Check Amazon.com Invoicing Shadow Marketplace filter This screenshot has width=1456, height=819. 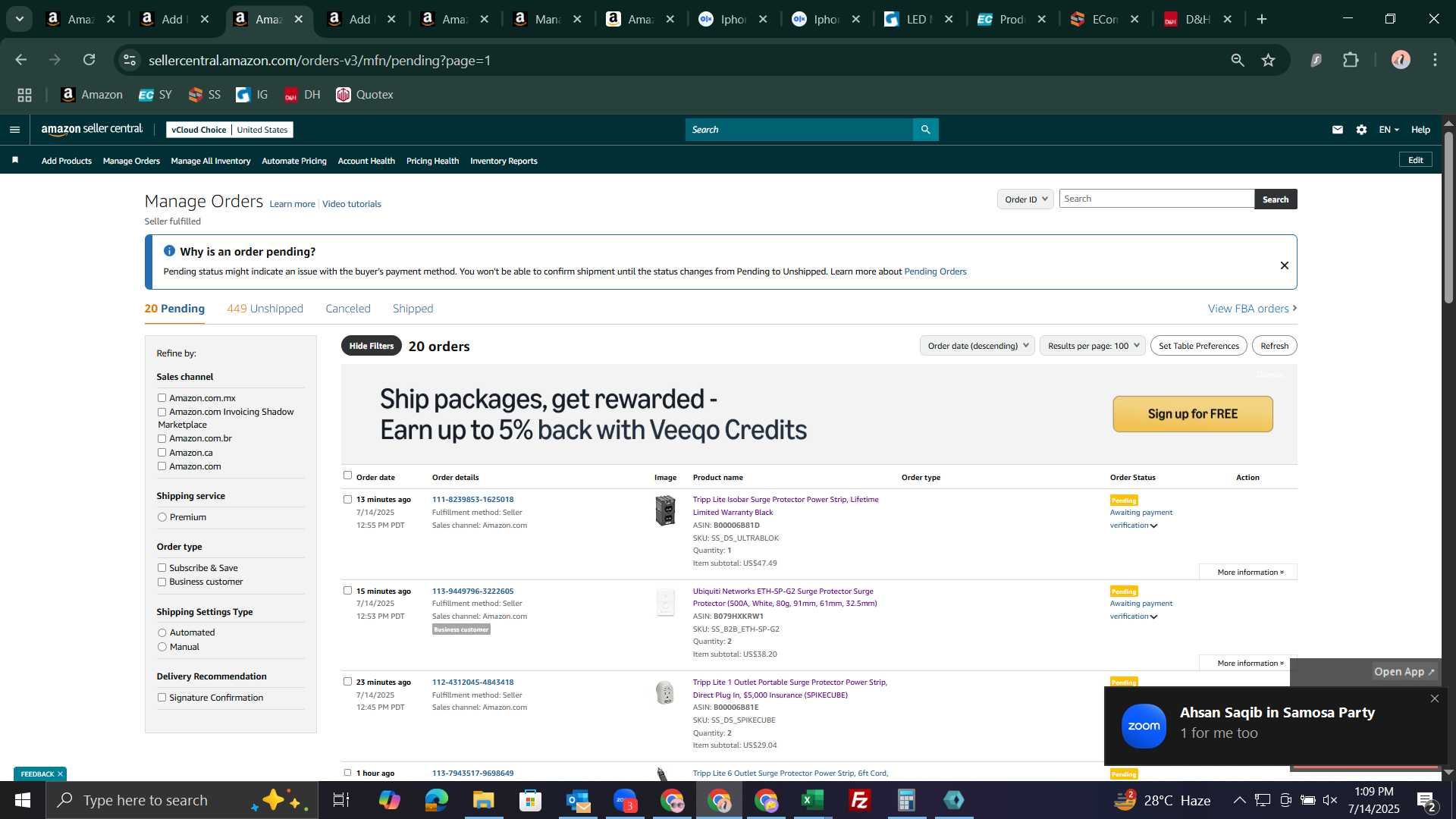(162, 412)
